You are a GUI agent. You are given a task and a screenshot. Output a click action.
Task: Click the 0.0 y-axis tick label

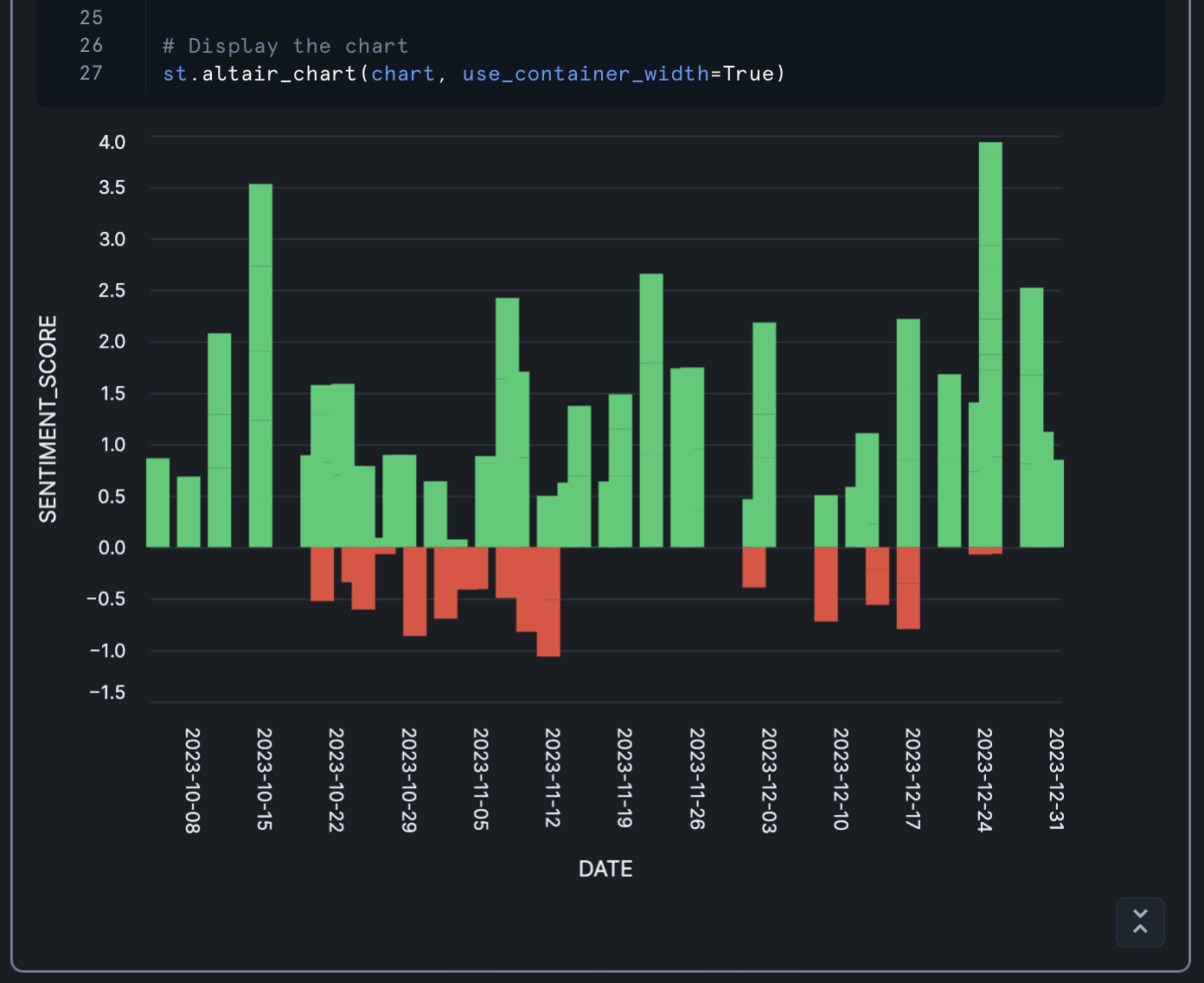point(112,548)
